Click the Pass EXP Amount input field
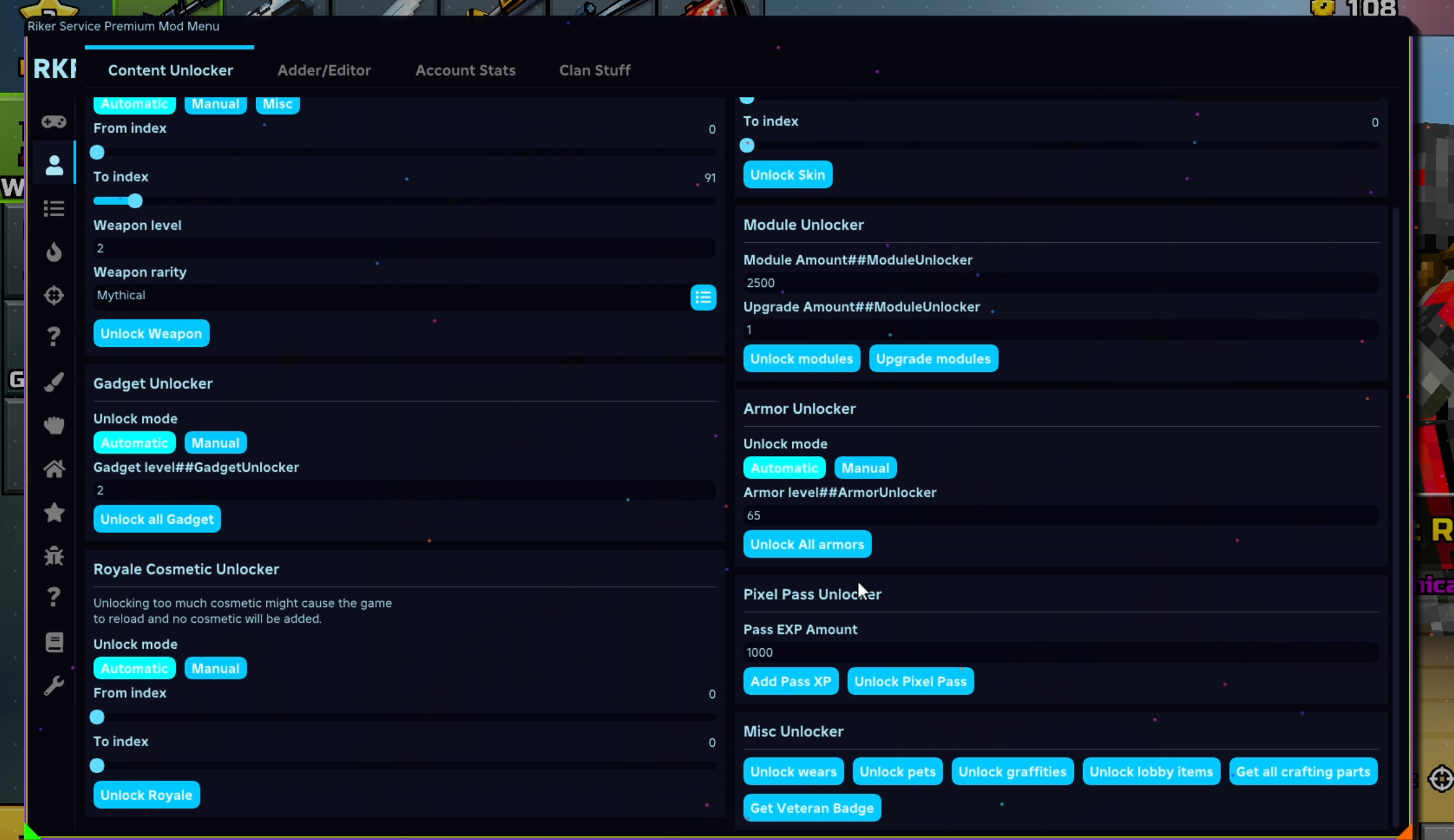This screenshot has height=840, width=1454. pos(1060,653)
